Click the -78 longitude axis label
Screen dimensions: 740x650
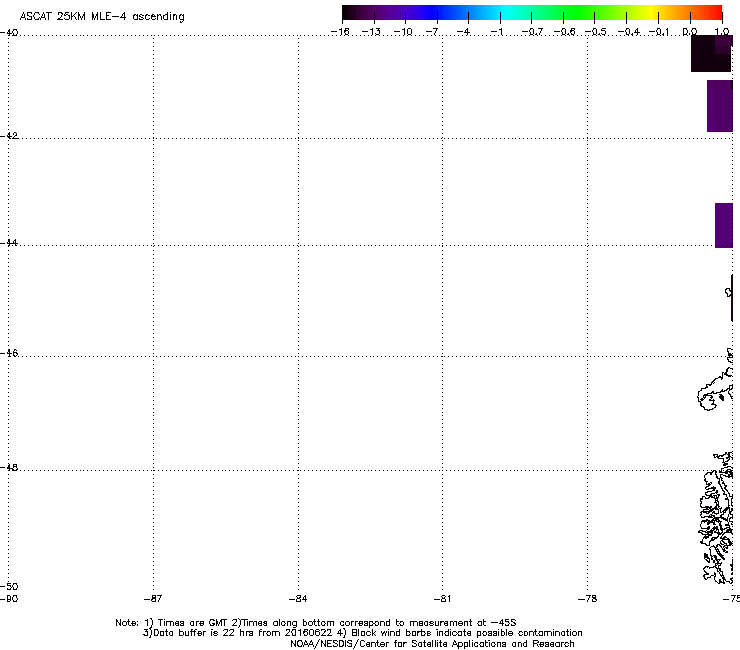[588, 599]
